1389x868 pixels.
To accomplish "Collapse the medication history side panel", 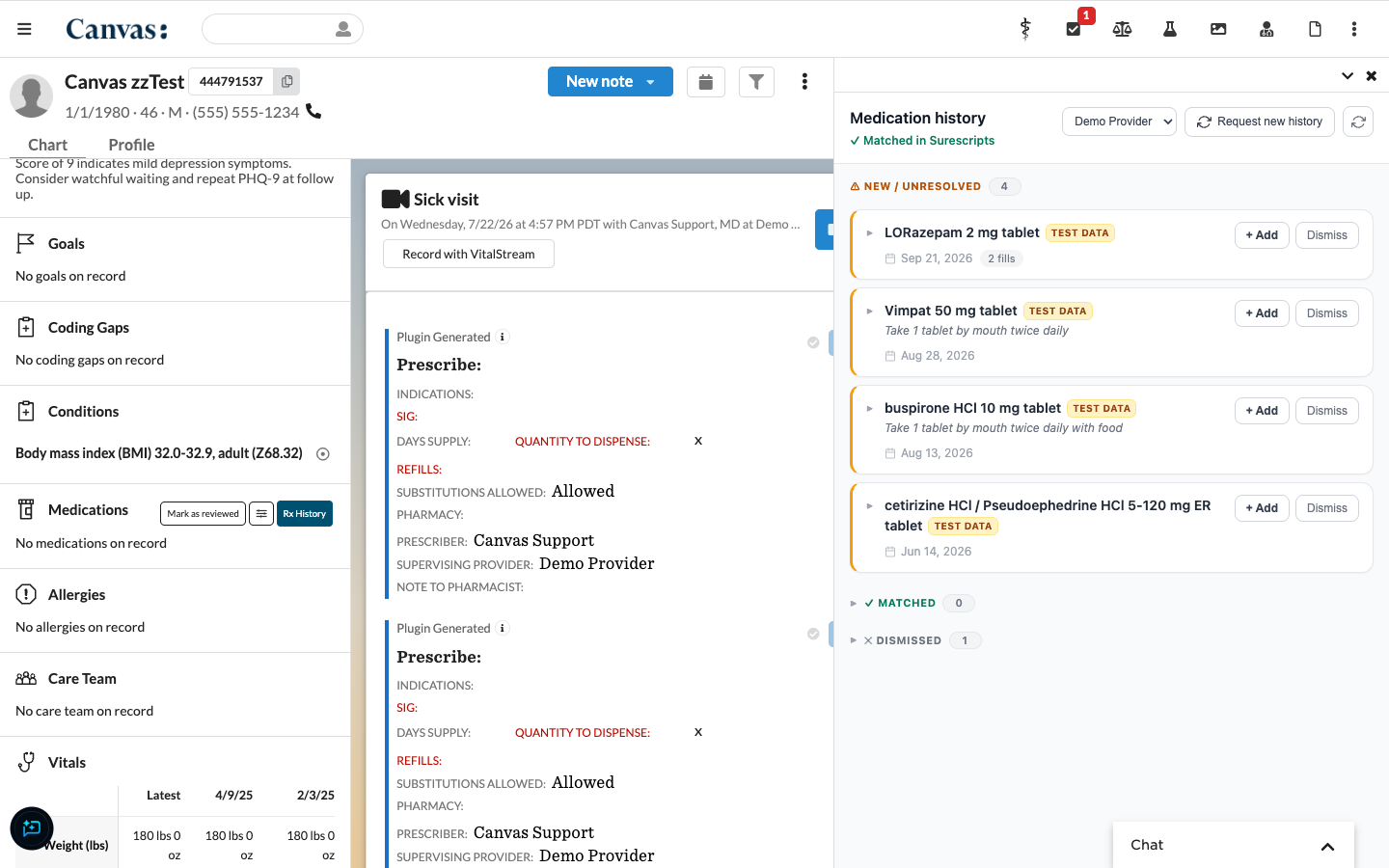I will coord(1348,75).
